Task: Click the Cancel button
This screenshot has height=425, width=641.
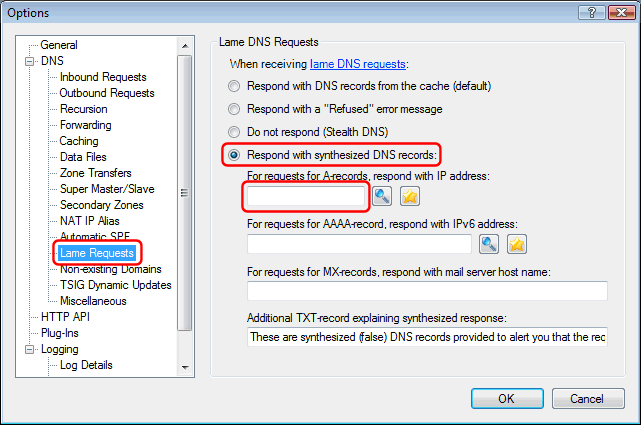Action: [x=588, y=398]
